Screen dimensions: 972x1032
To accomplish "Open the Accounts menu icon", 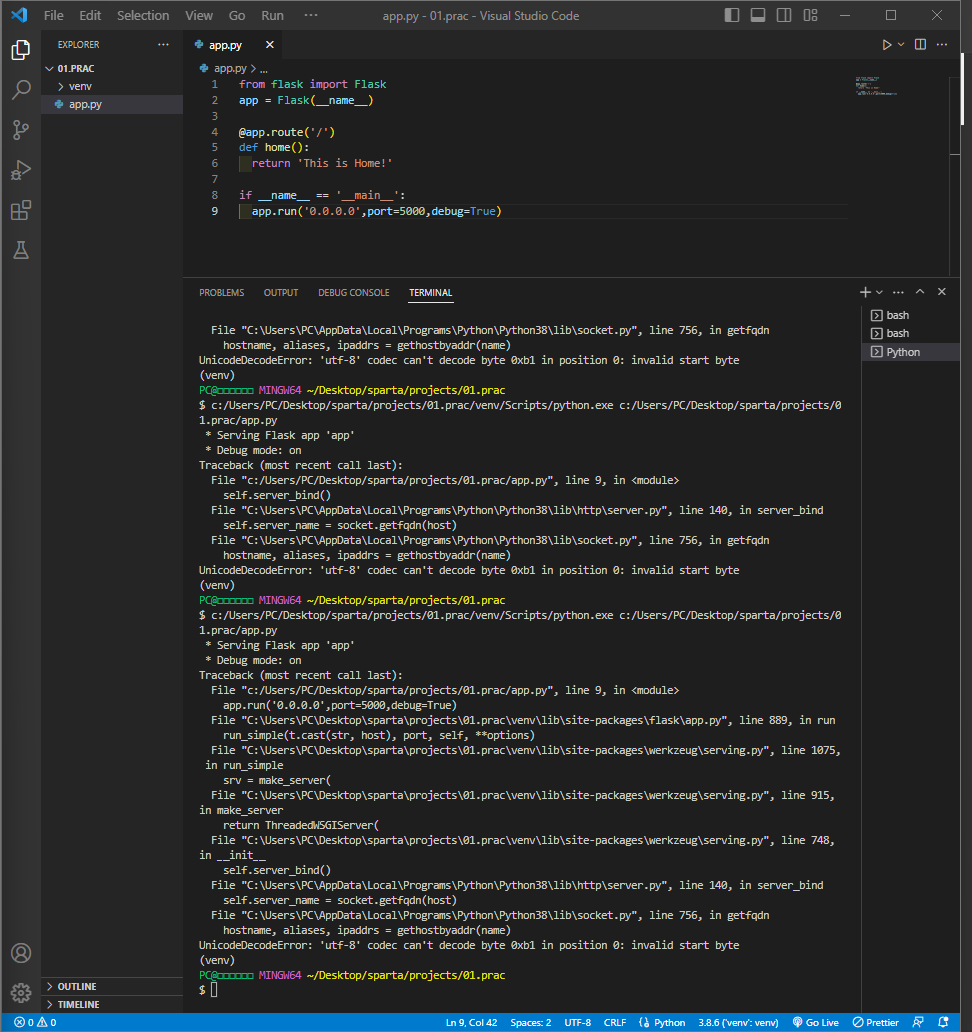I will coord(21,953).
